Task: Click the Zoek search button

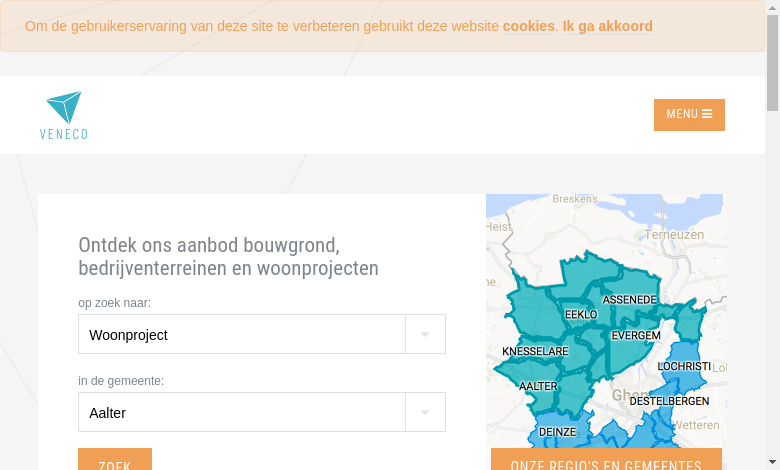Action: pos(115,460)
